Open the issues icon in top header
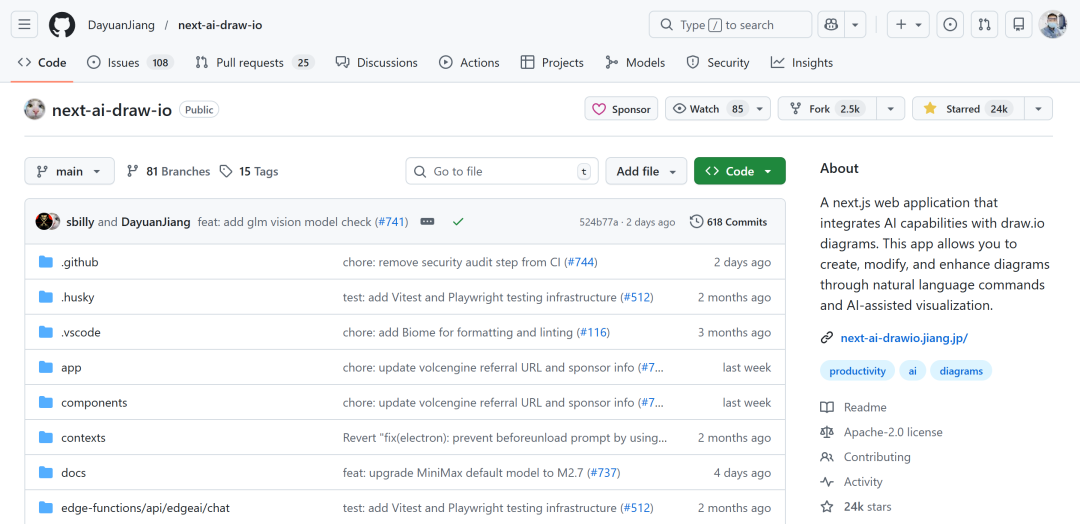1080x524 pixels. click(950, 25)
